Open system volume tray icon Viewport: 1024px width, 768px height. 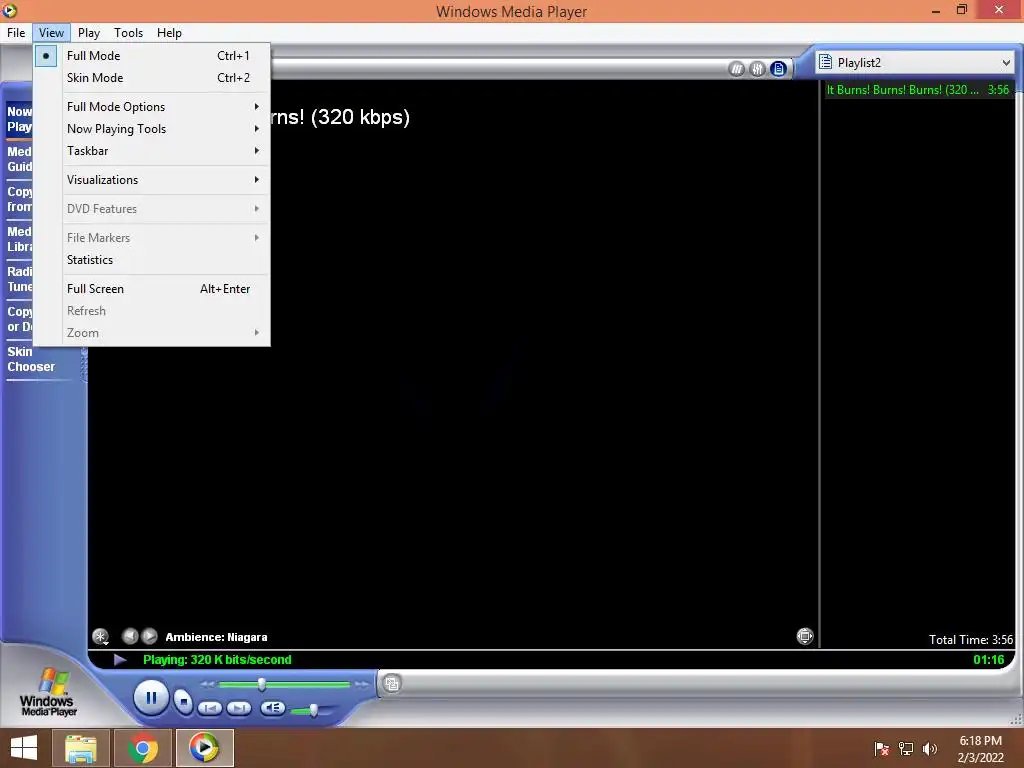coord(929,749)
